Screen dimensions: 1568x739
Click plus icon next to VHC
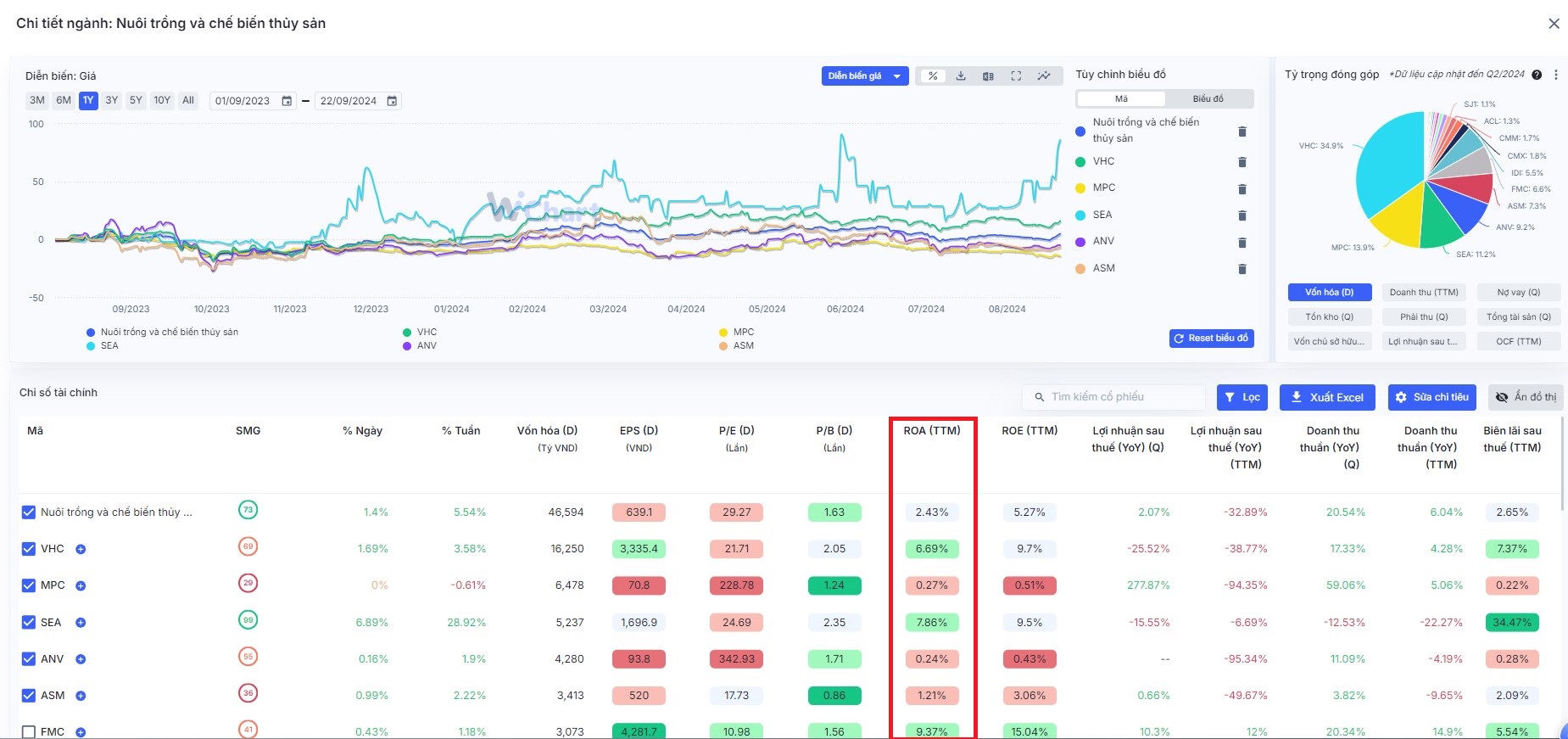81,549
